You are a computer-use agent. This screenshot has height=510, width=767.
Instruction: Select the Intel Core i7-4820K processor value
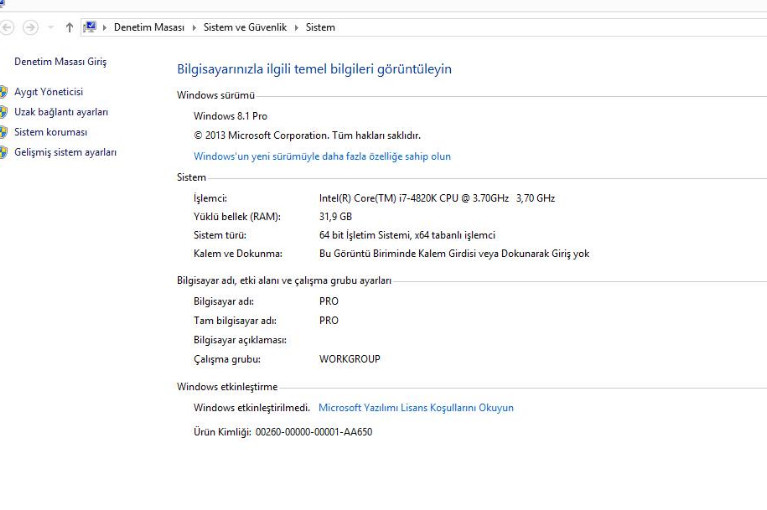point(437,198)
